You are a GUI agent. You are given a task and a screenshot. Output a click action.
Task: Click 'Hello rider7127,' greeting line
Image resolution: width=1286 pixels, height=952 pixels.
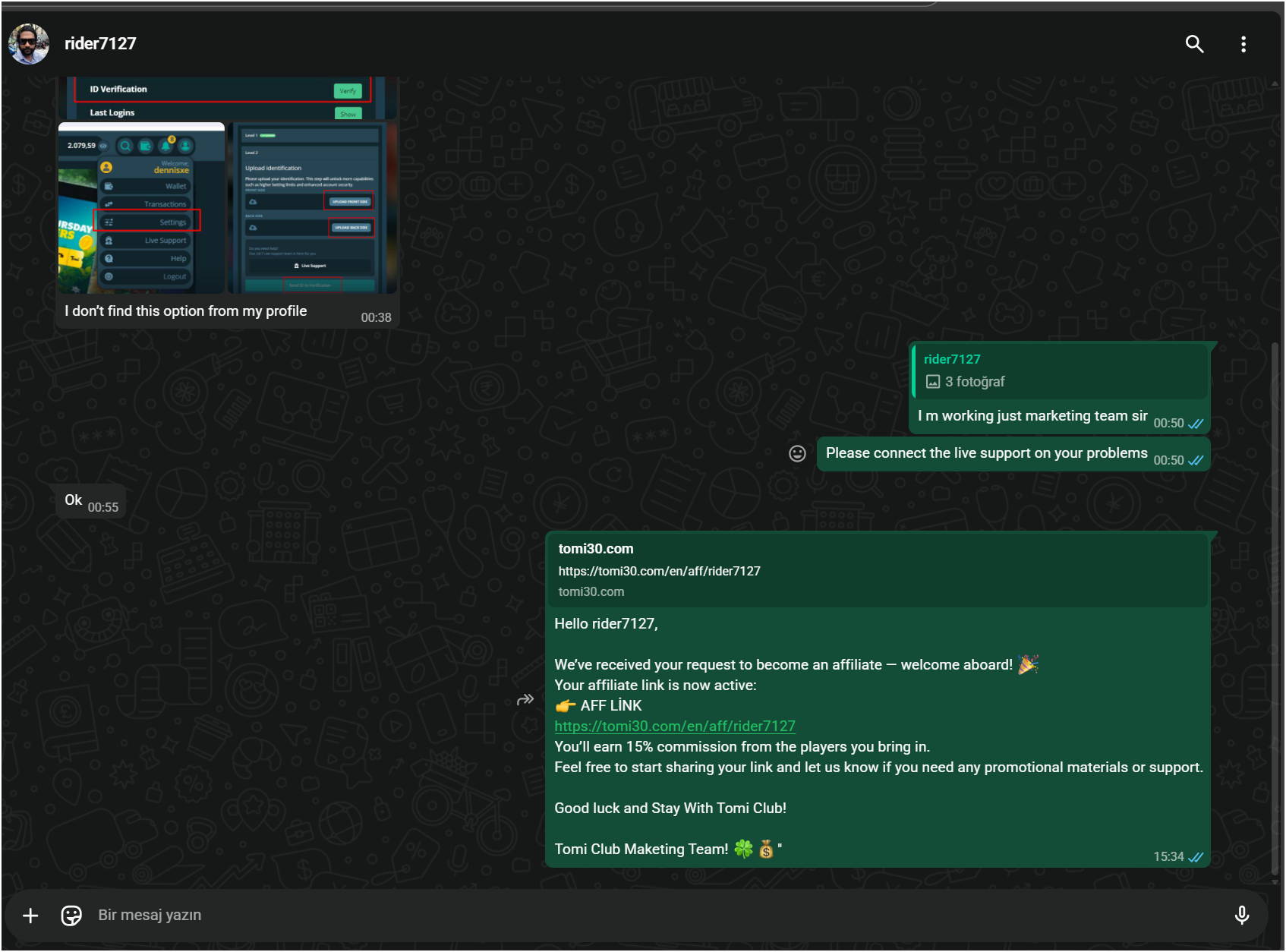coord(606,624)
